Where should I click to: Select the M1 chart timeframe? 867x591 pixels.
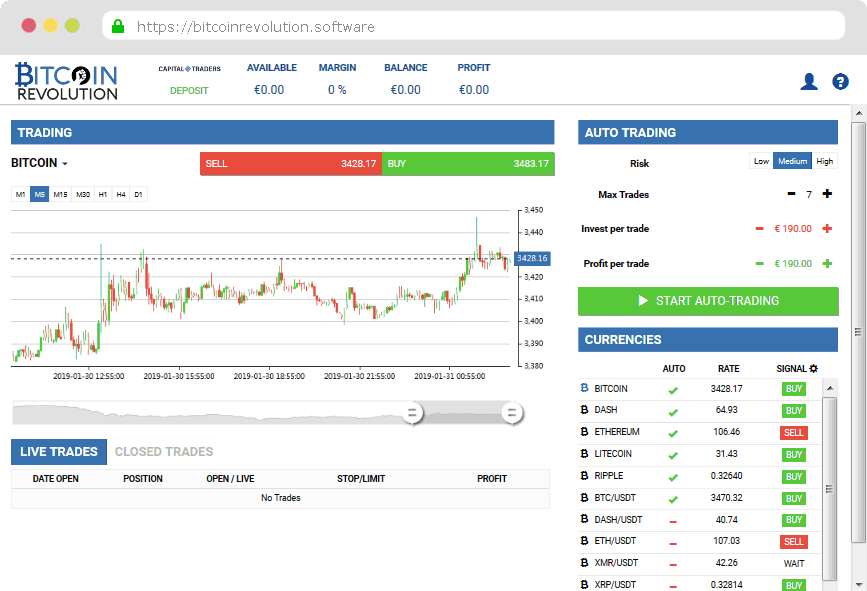[x=20, y=194]
